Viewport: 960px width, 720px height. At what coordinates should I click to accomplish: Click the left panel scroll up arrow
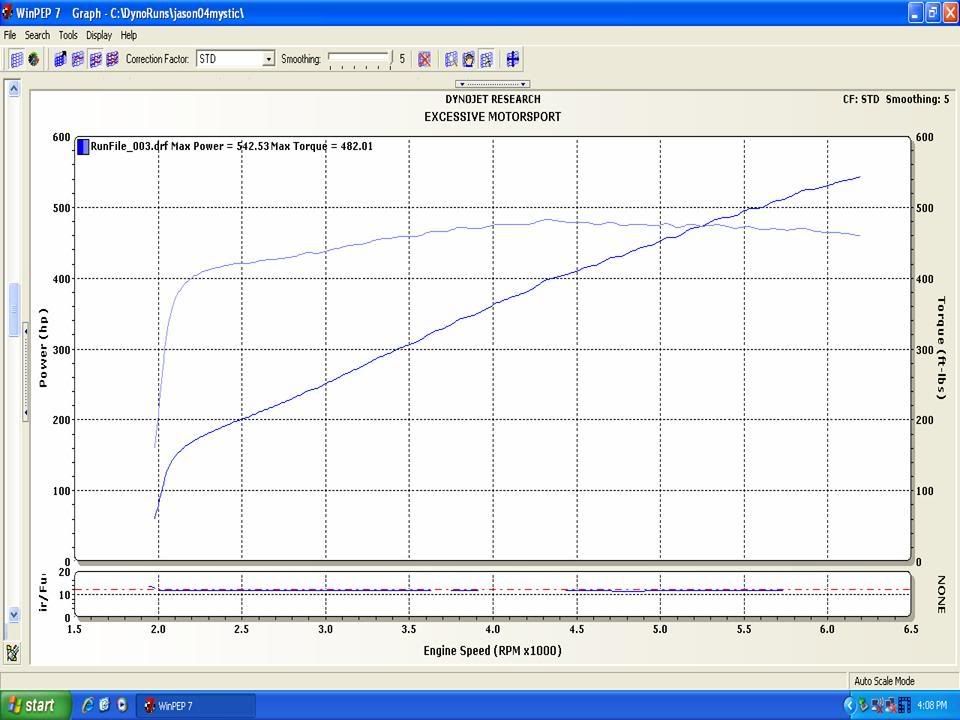13,88
